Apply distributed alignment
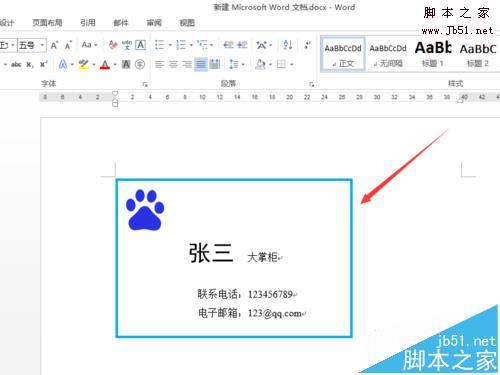500x375 pixels. [215, 64]
